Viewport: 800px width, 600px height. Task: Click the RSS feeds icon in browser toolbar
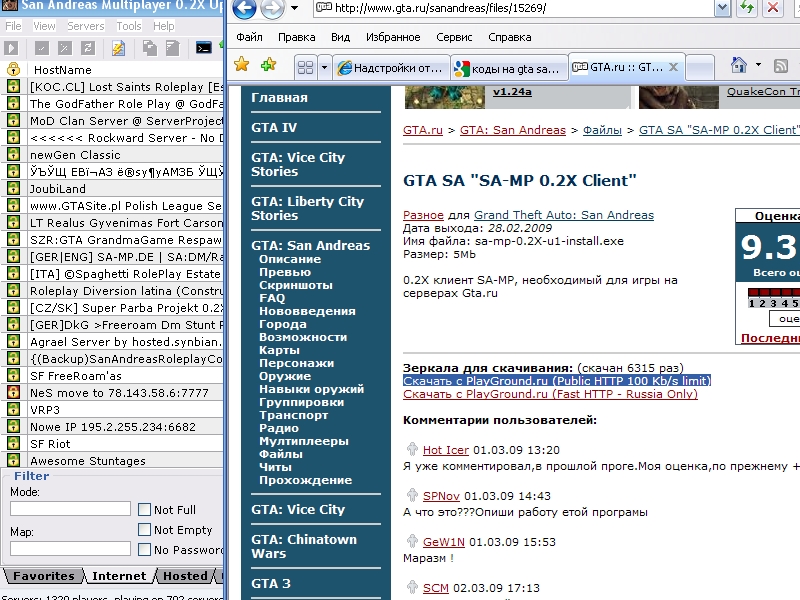coord(781,65)
